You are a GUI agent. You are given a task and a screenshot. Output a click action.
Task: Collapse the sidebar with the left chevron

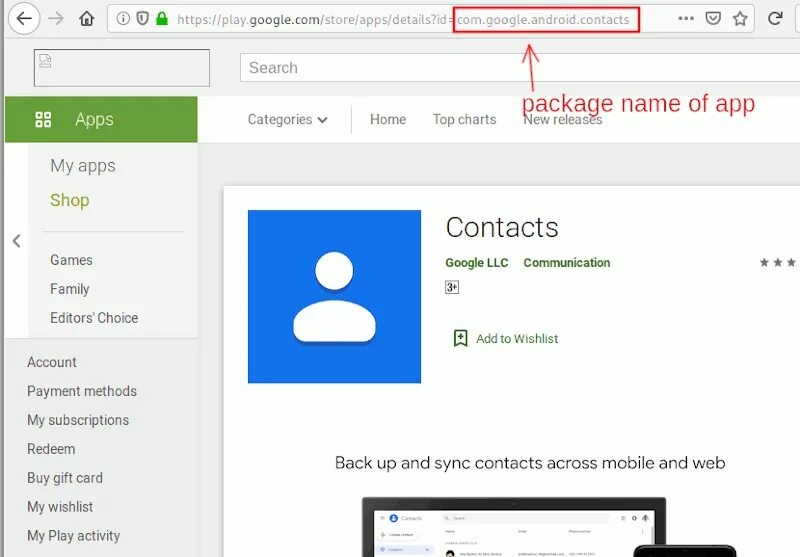point(17,241)
